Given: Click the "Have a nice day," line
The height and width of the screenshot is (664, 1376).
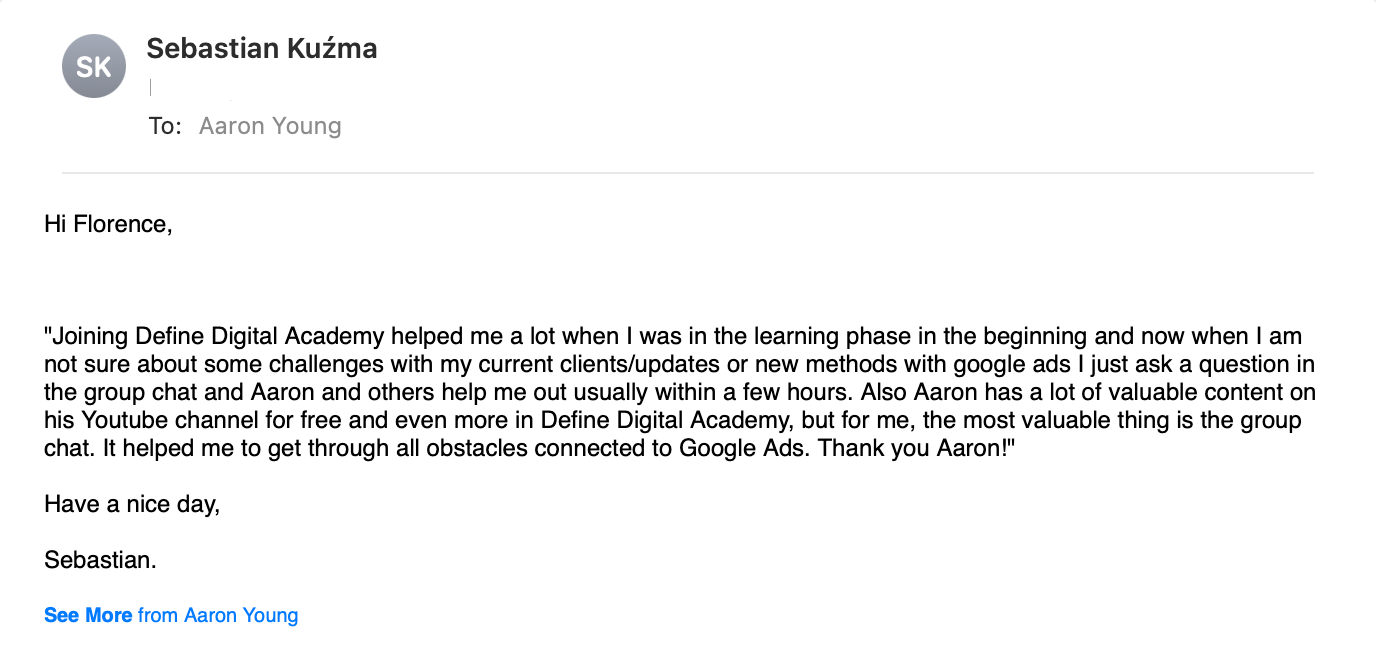Looking at the screenshot, I should [131, 504].
